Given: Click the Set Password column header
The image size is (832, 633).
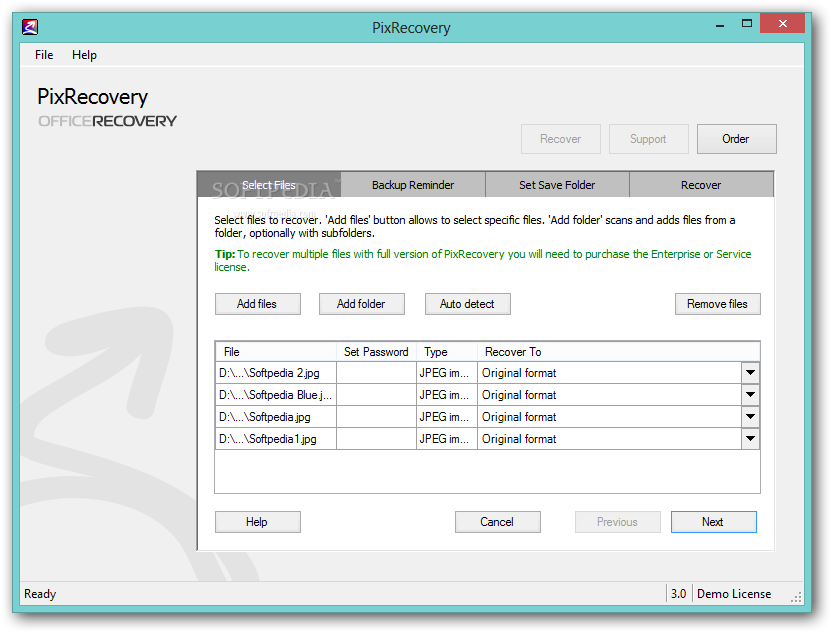Looking at the screenshot, I should pos(376,352).
